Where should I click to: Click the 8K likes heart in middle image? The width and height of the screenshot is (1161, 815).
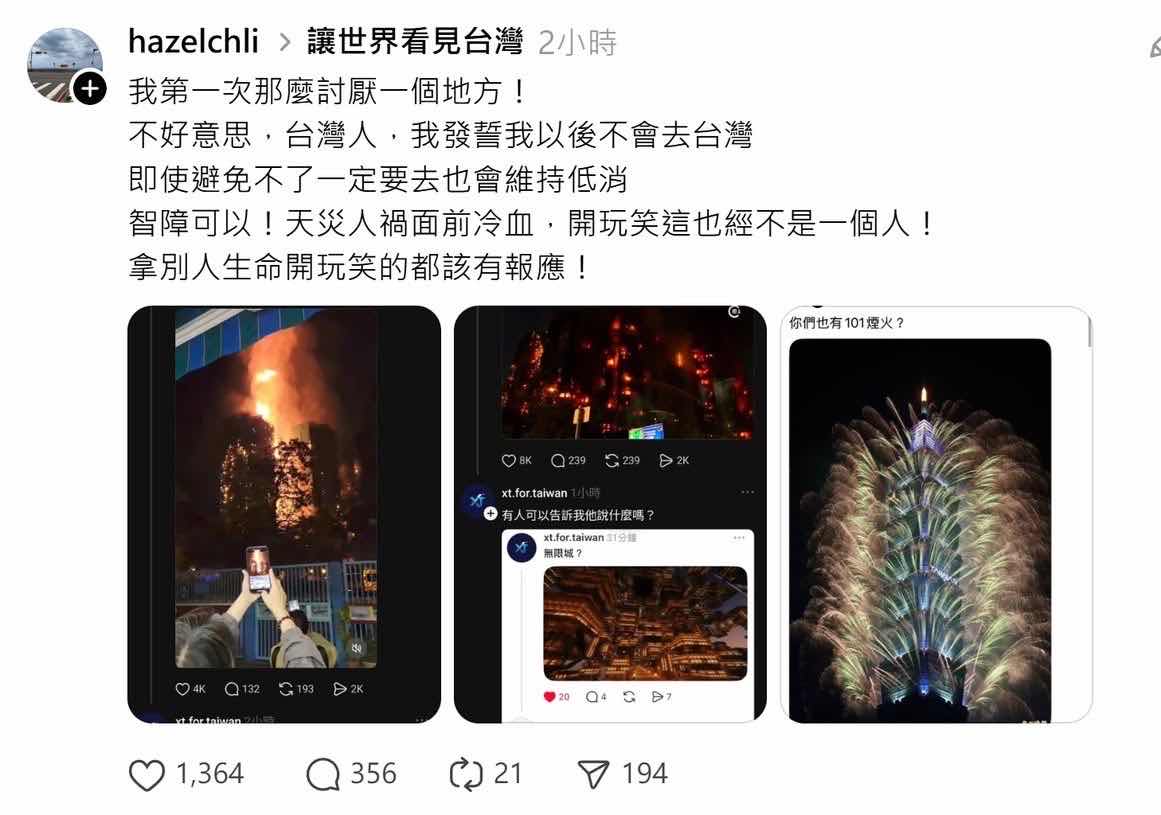pyautogui.click(x=509, y=460)
